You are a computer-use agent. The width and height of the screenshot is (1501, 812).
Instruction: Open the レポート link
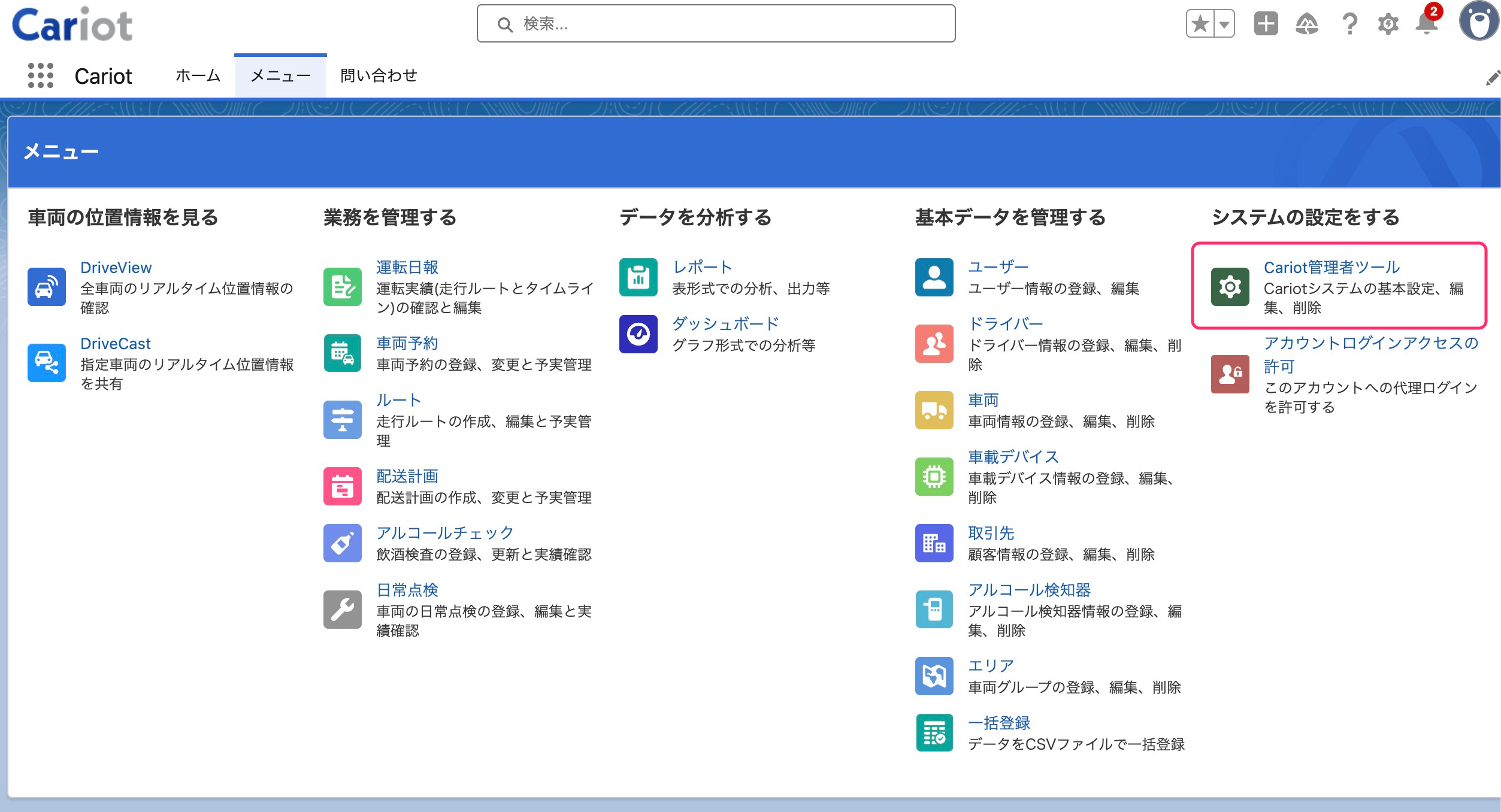coord(702,268)
